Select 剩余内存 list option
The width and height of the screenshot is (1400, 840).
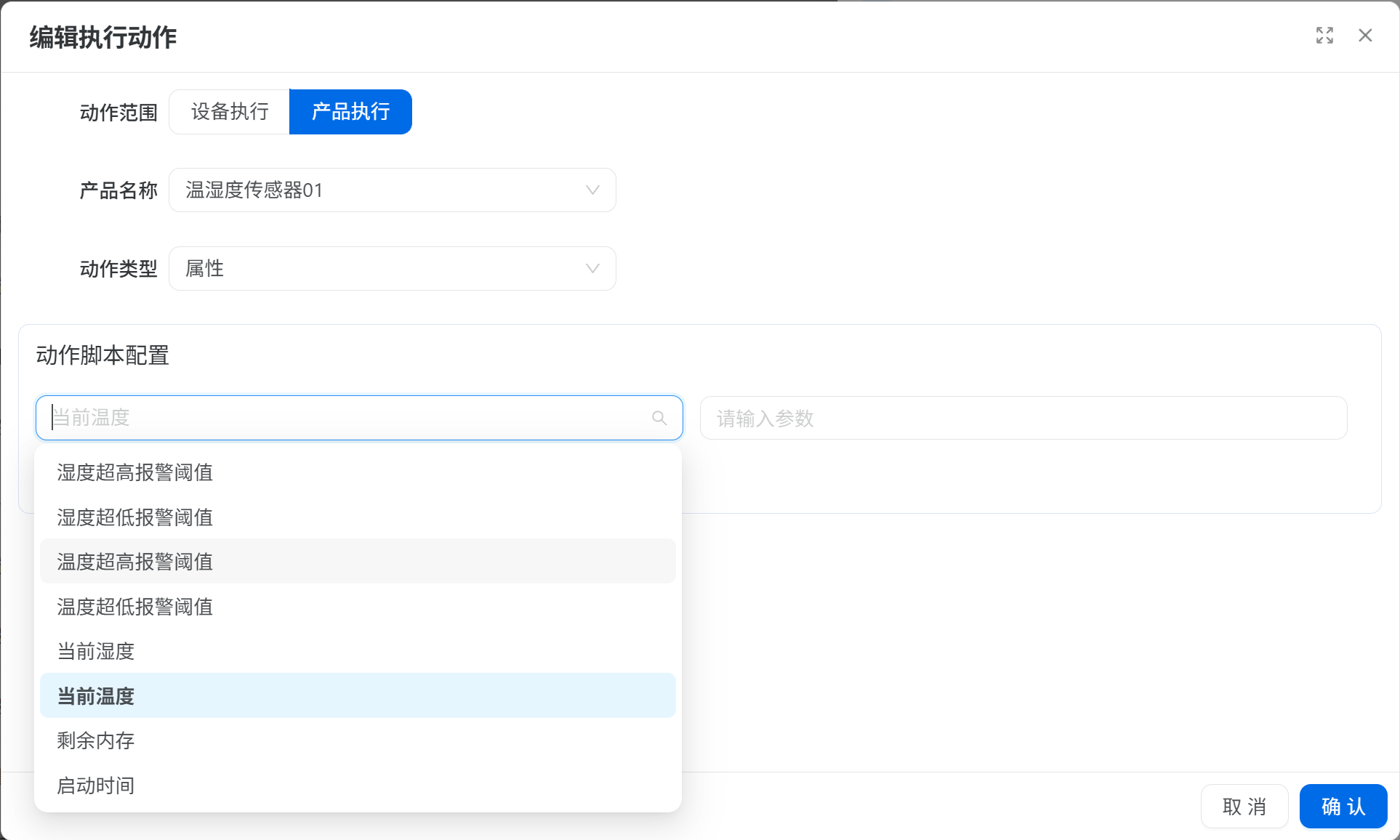pyautogui.click(x=96, y=740)
